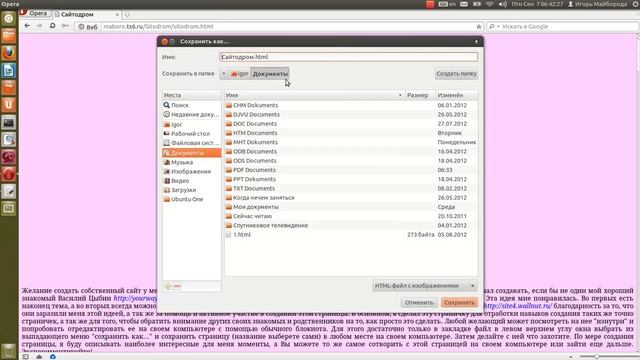The image size is (640, 360).
Task: Select the DJVU Documents folder
Action: 351,115
